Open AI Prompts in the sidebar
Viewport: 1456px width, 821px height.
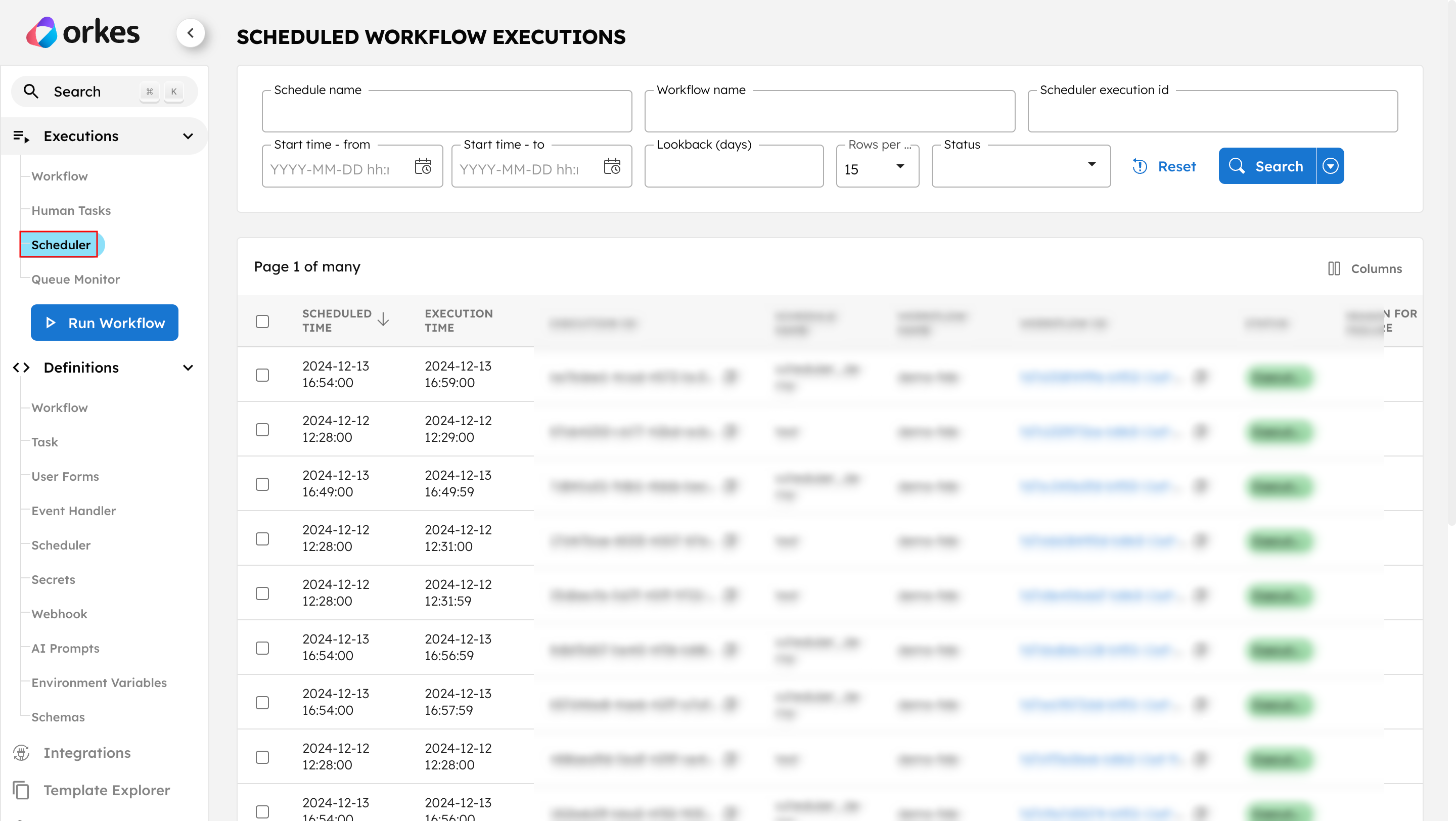(66, 649)
